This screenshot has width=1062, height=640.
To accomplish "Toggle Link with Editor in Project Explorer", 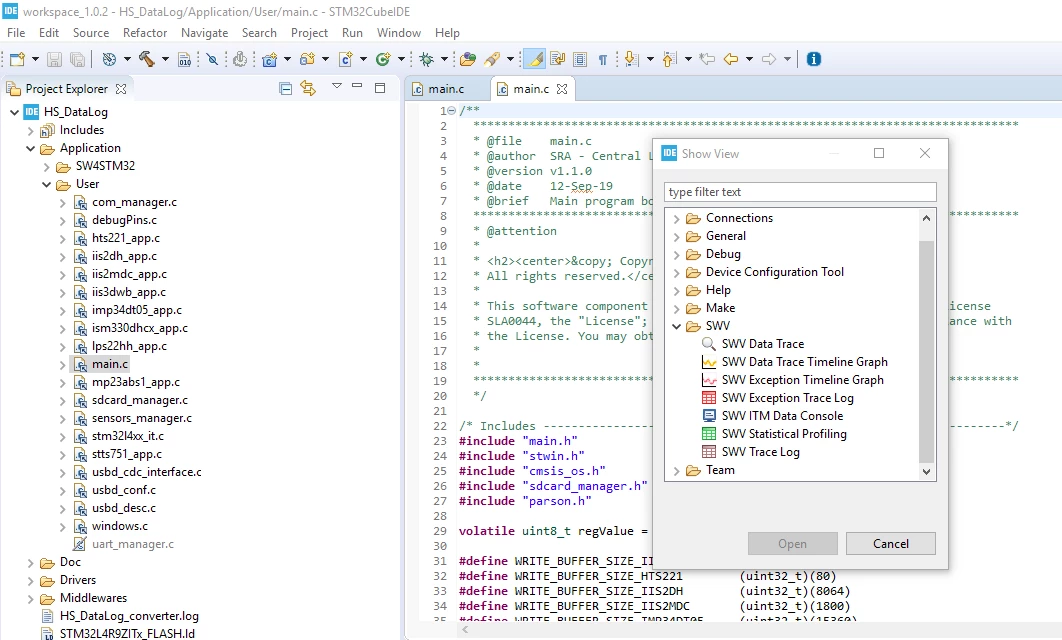I will click(308, 89).
